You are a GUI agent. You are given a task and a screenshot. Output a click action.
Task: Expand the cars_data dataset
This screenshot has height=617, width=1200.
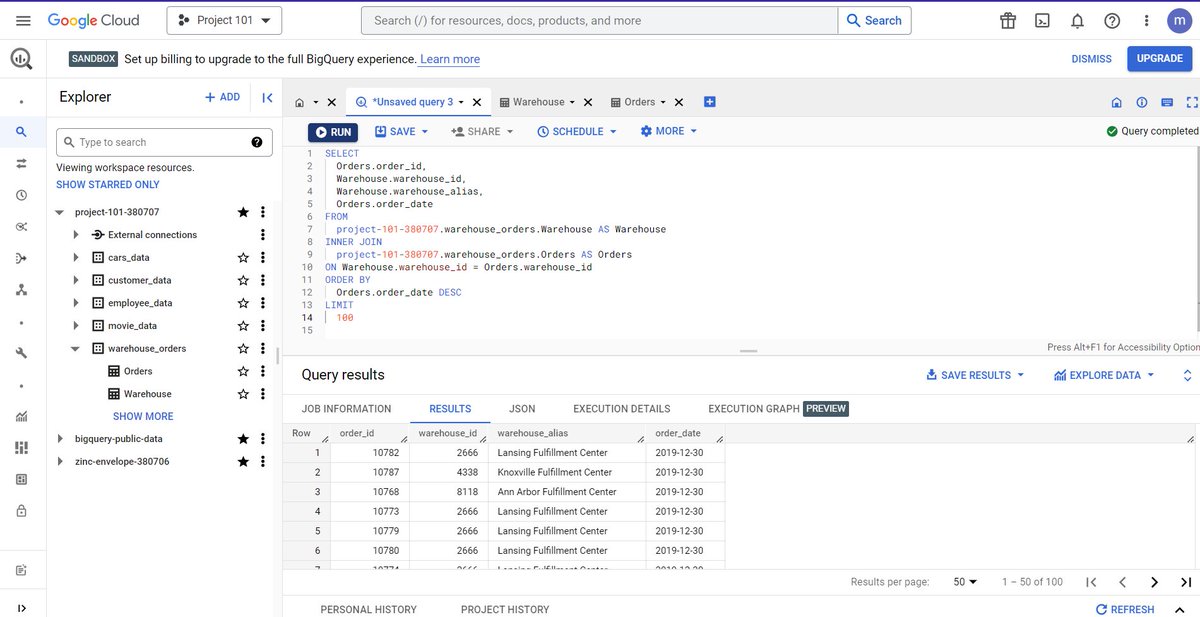pos(76,257)
